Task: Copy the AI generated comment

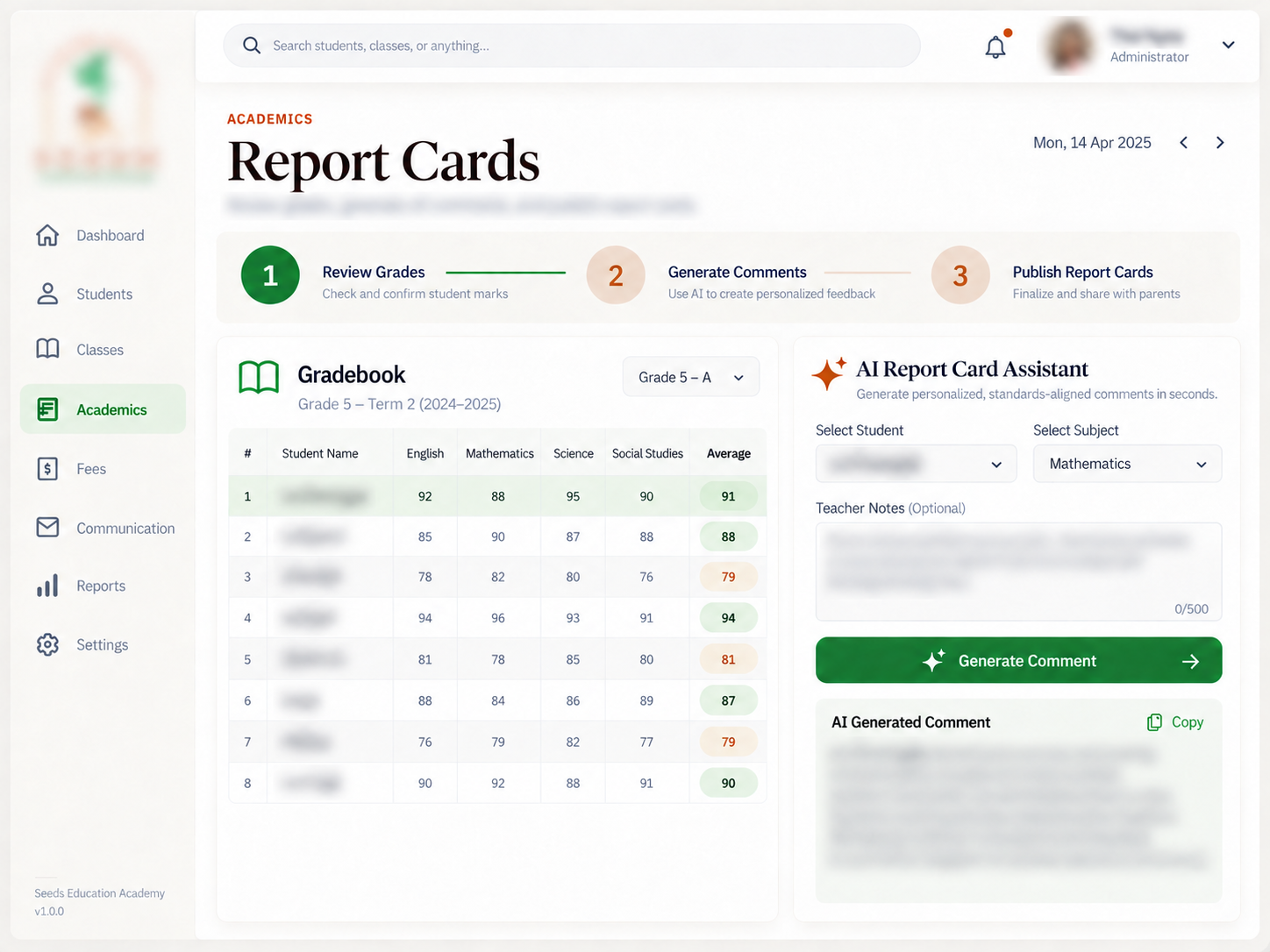Action: click(1175, 722)
